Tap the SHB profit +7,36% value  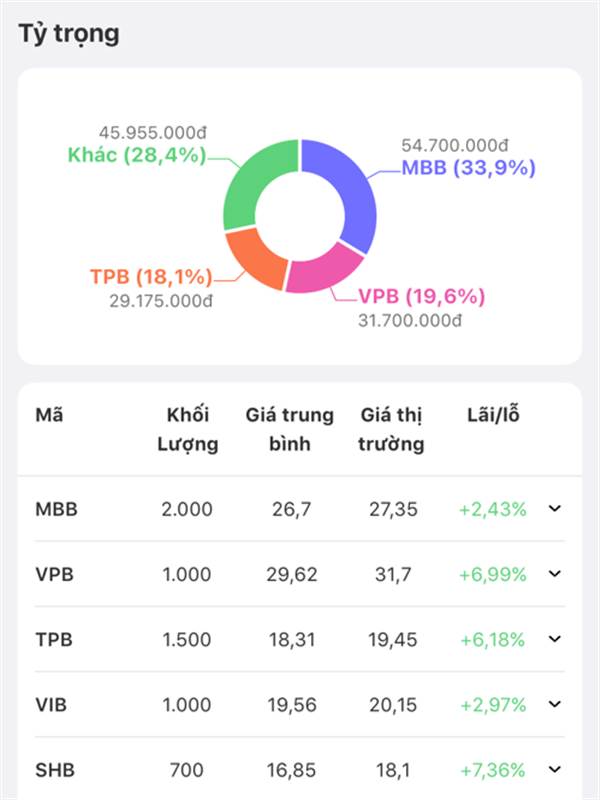492,770
